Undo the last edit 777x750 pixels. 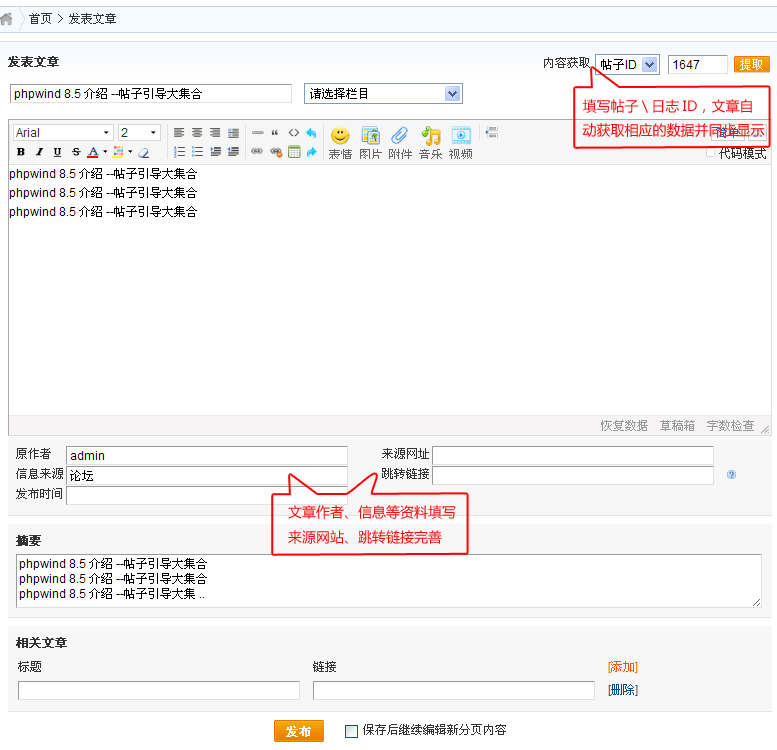(x=311, y=133)
